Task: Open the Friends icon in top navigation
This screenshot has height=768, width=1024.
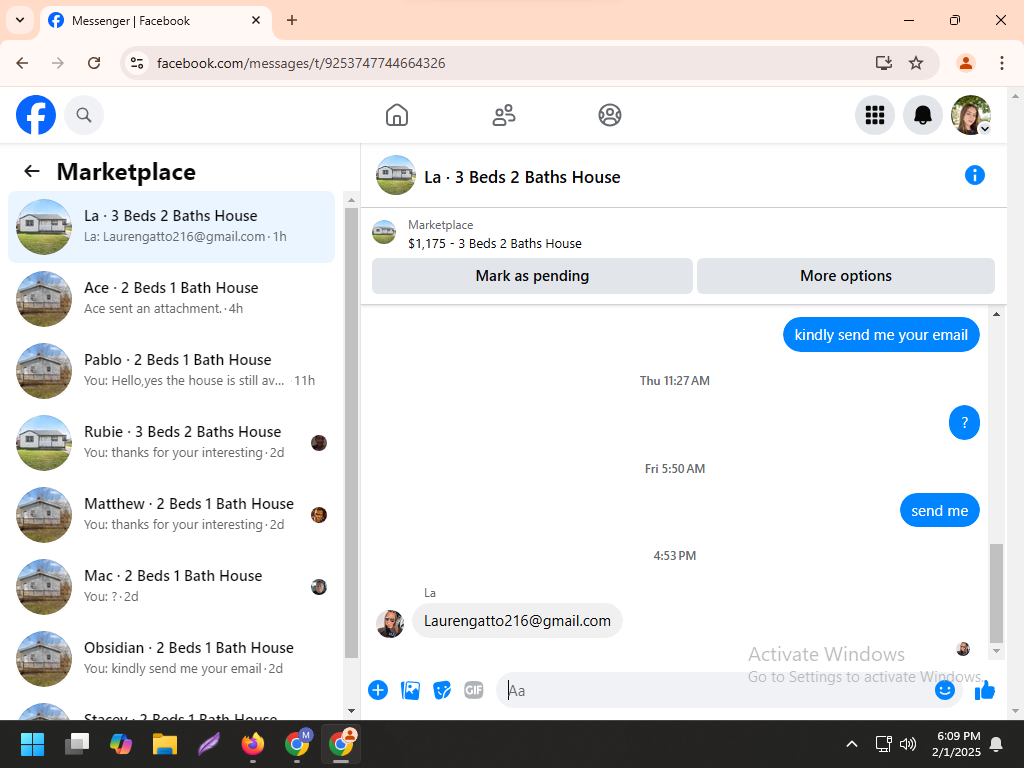Action: click(x=504, y=115)
